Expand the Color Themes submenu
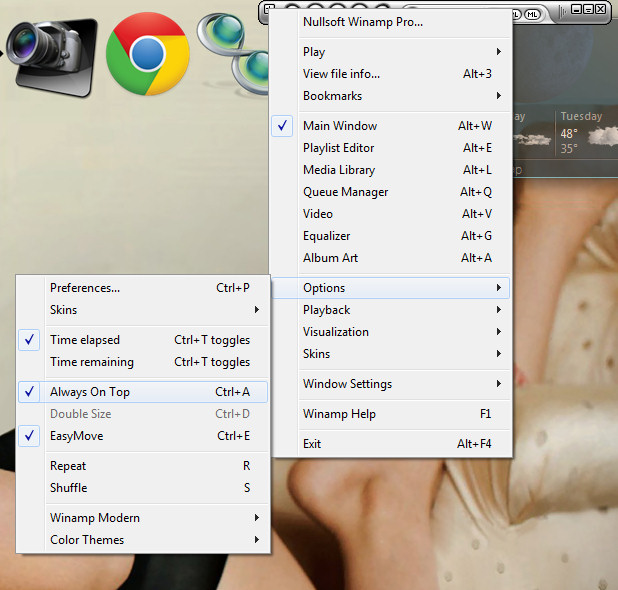618x590 pixels. [143, 540]
